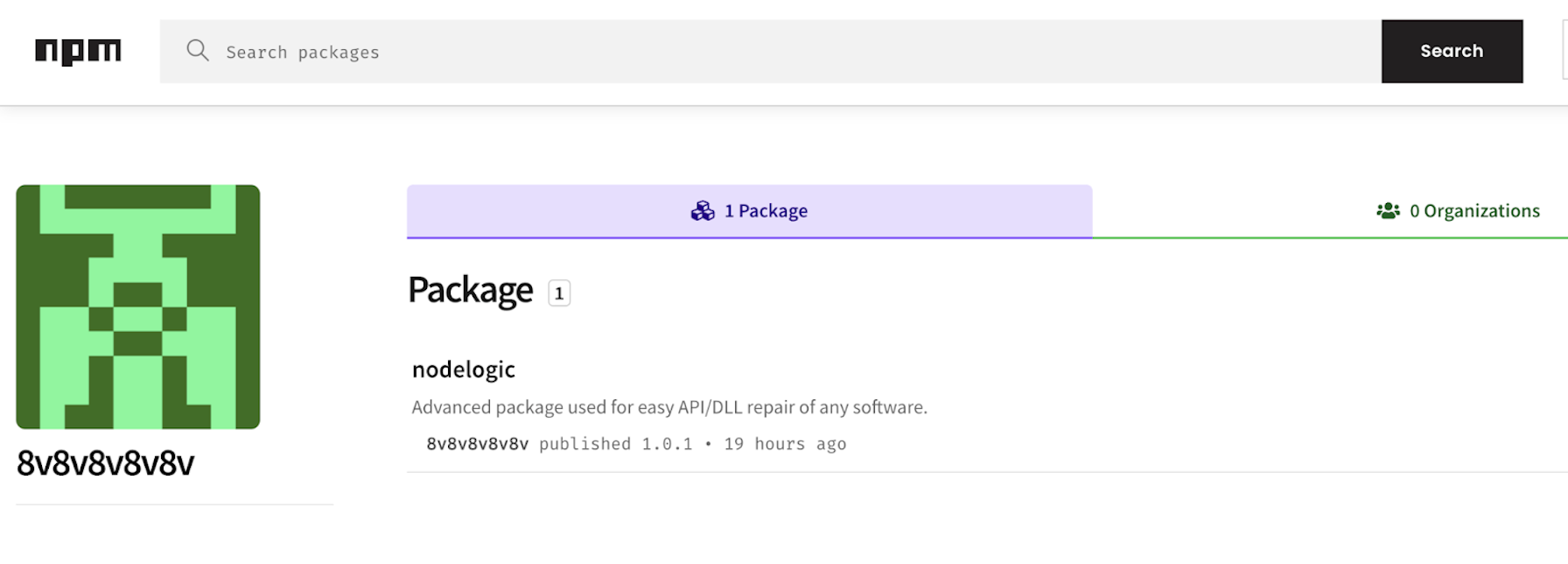
Task: Click the nodelogic description text
Action: (x=668, y=406)
